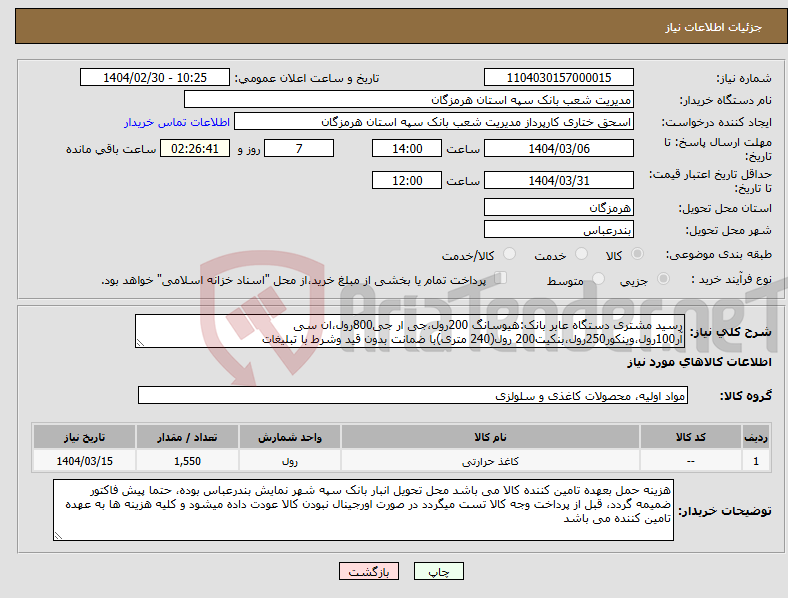Select the جزیی purchase type radio
The image size is (788, 598).
663,278
